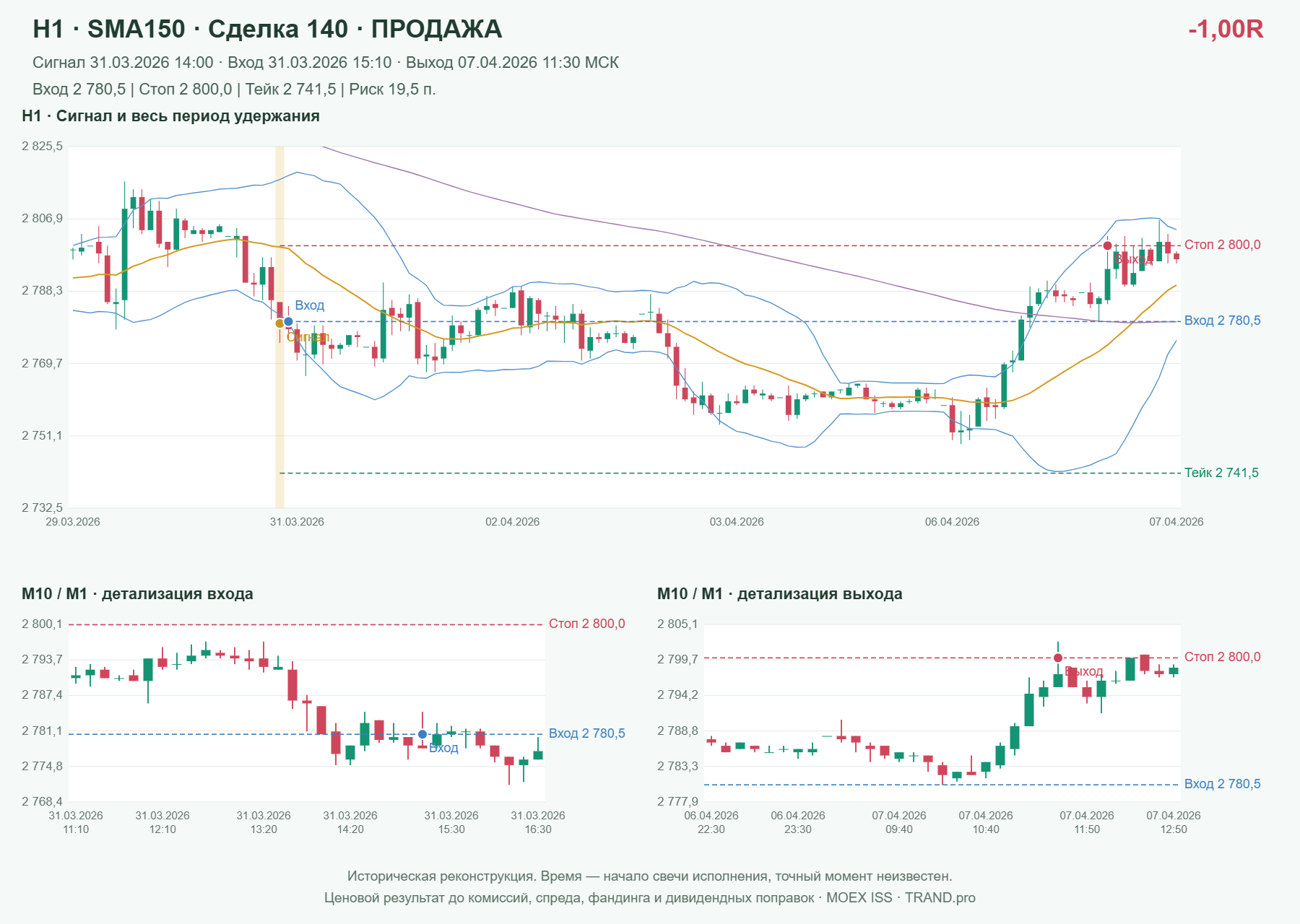Click the '31.03.2026 15:30' tick in entry detail
Viewport: 1300px width, 924px height.
tap(451, 822)
